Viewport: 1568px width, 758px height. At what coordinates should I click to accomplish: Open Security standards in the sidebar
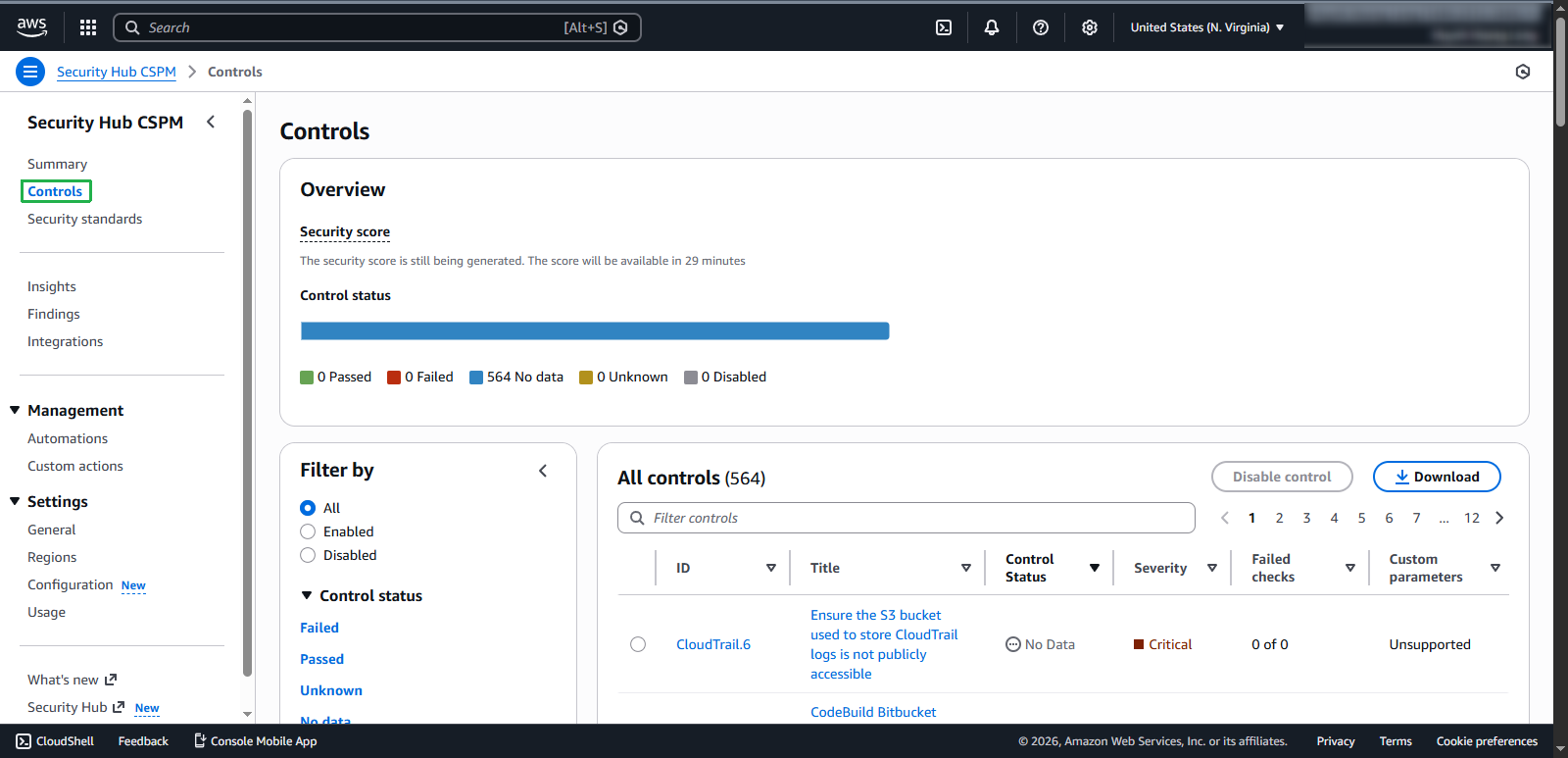coord(84,219)
